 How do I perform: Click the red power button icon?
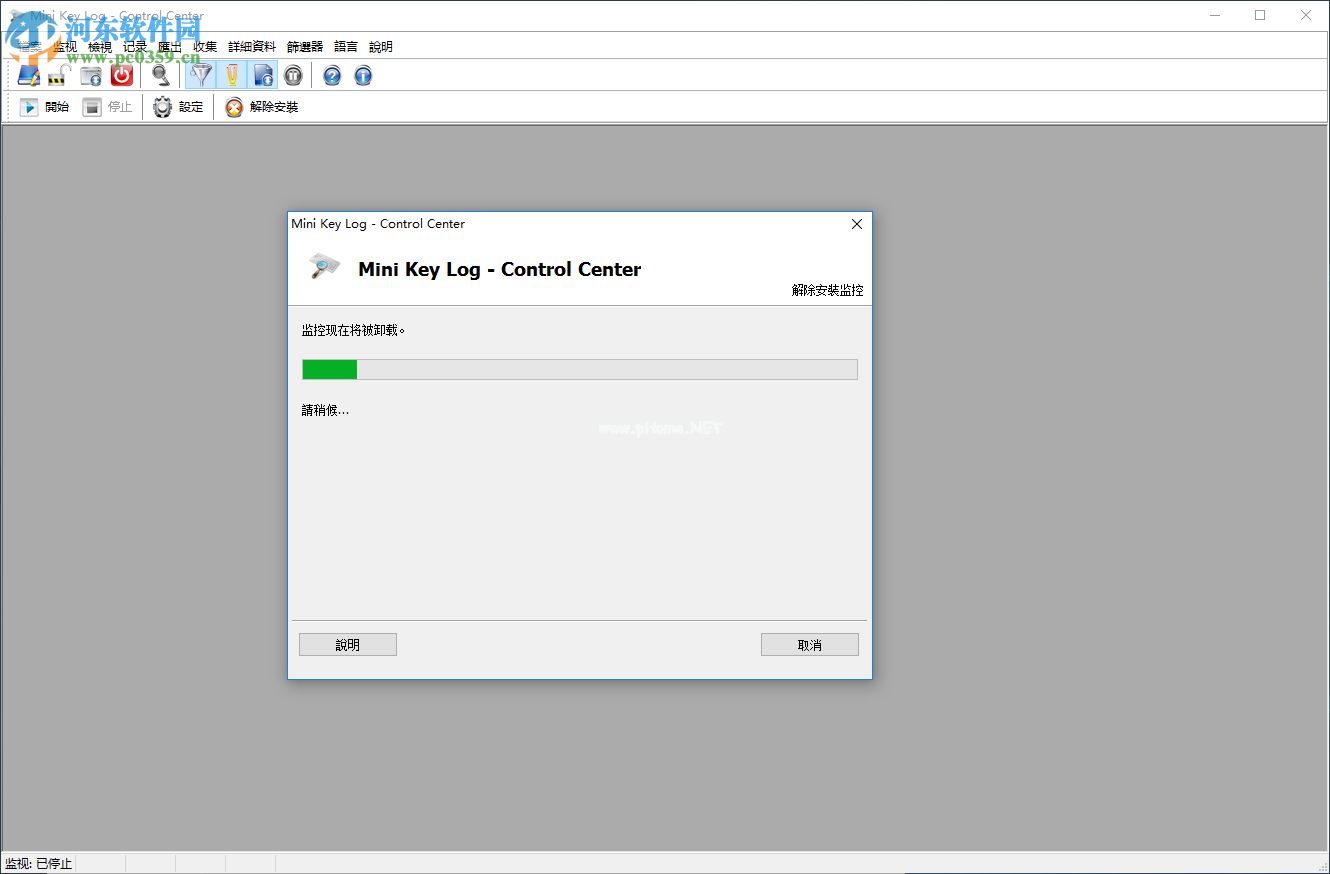[122, 75]
